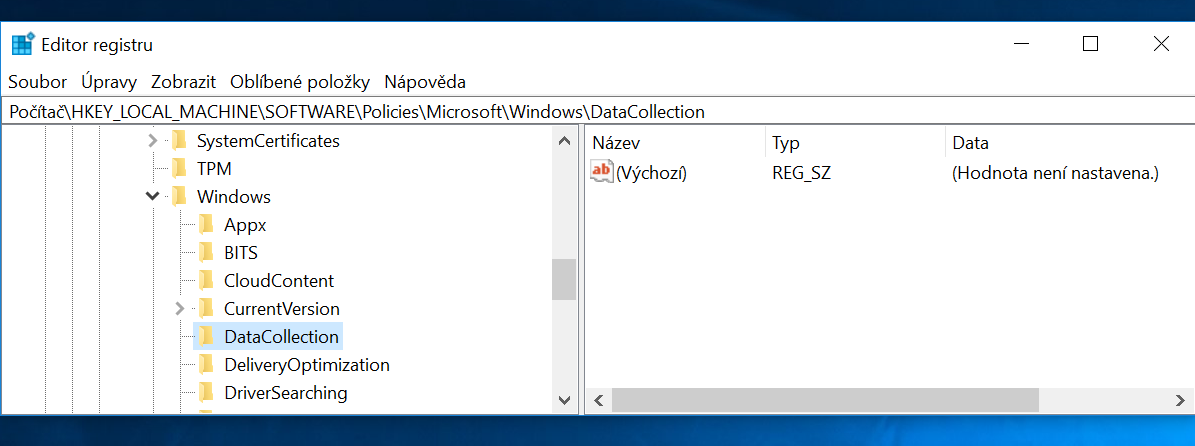
Task: Click the string value icon beside (Výchozí)
Action: click(x=602, y=172)
